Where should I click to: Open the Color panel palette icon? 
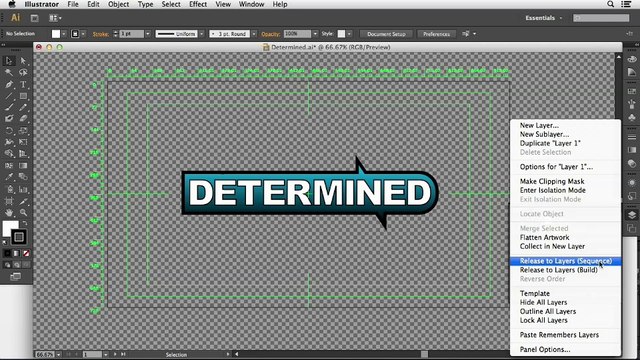[x=632, y=59]
